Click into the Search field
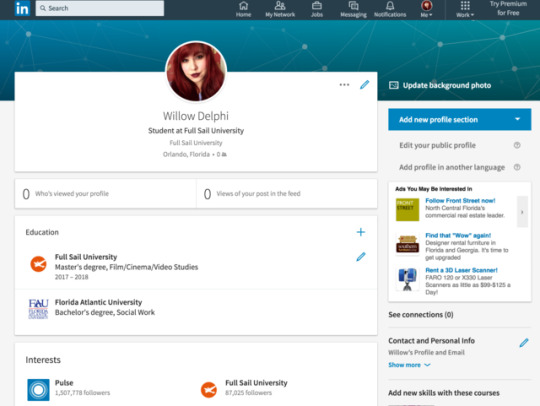The image size is (540, 406). pos(100,8)
